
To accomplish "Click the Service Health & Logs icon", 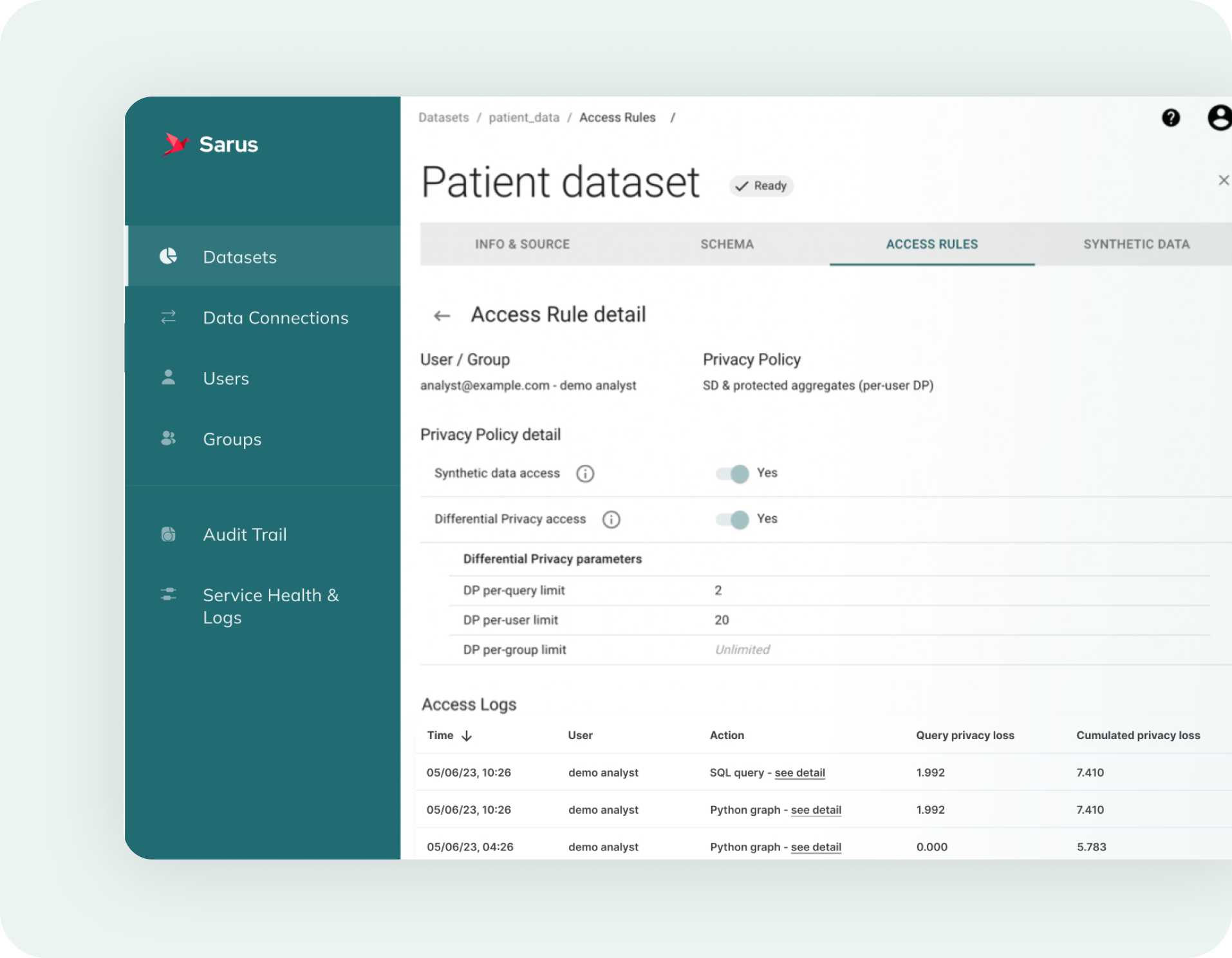I will point(168,594).
